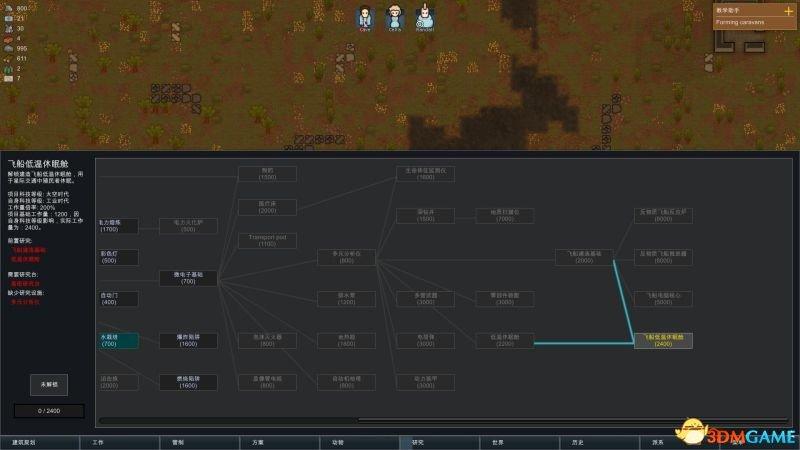Select the 彩色灯 (500) research node
The image size is (800, 450).
point(118,257)
